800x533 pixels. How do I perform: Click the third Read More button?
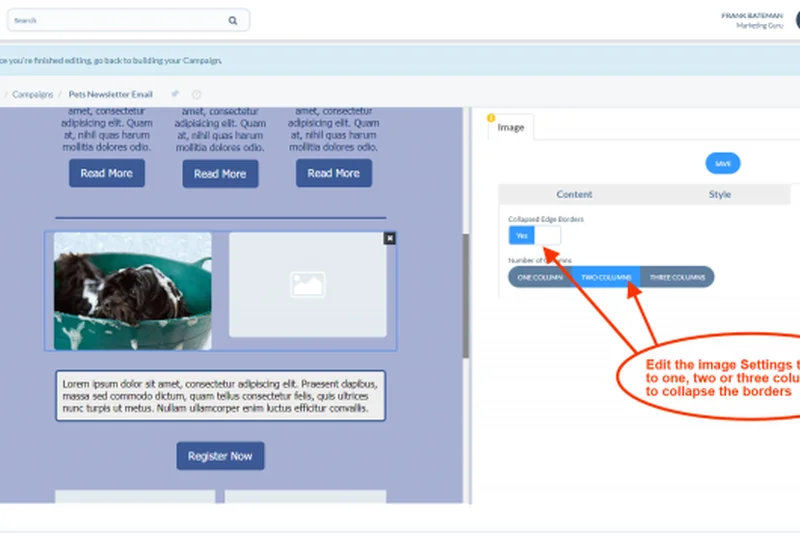pos(334,173)
